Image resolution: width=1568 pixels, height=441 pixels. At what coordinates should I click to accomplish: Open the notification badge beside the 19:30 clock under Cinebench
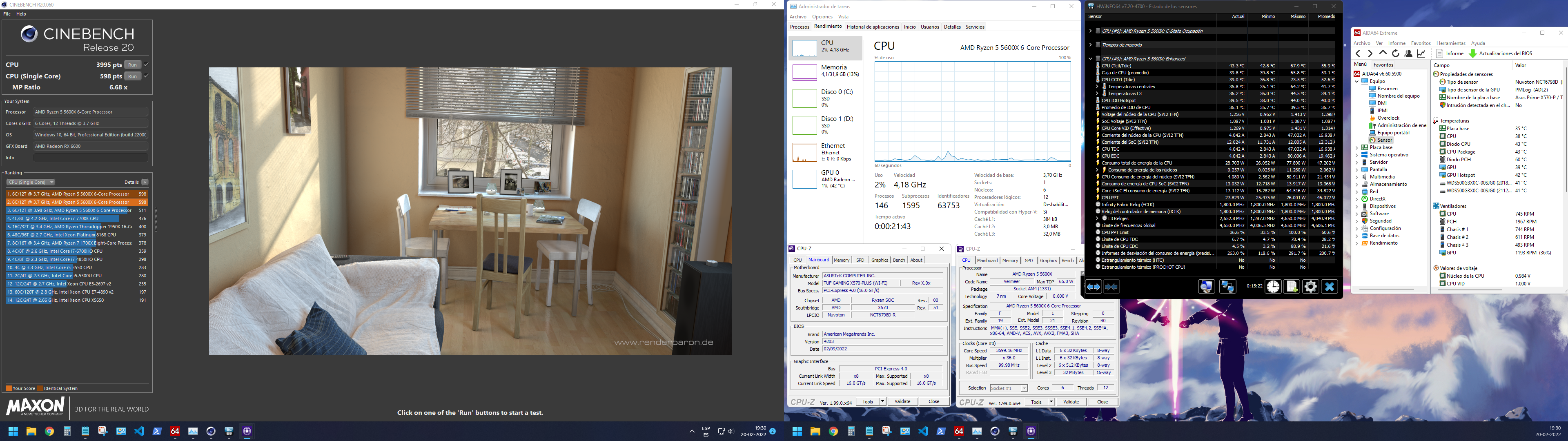[773, 431]
